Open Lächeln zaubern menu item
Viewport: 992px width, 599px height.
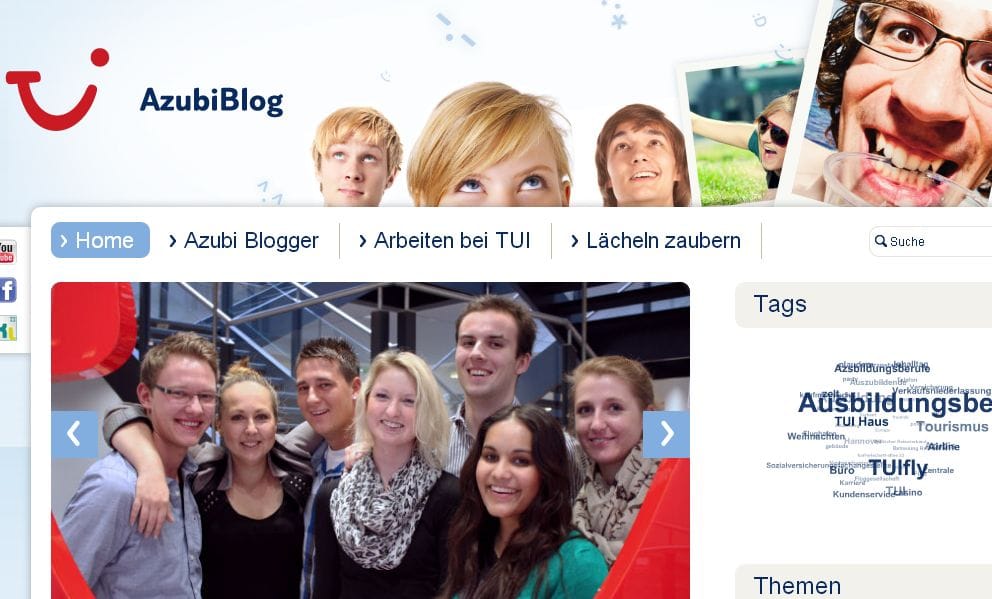(656, 241)
